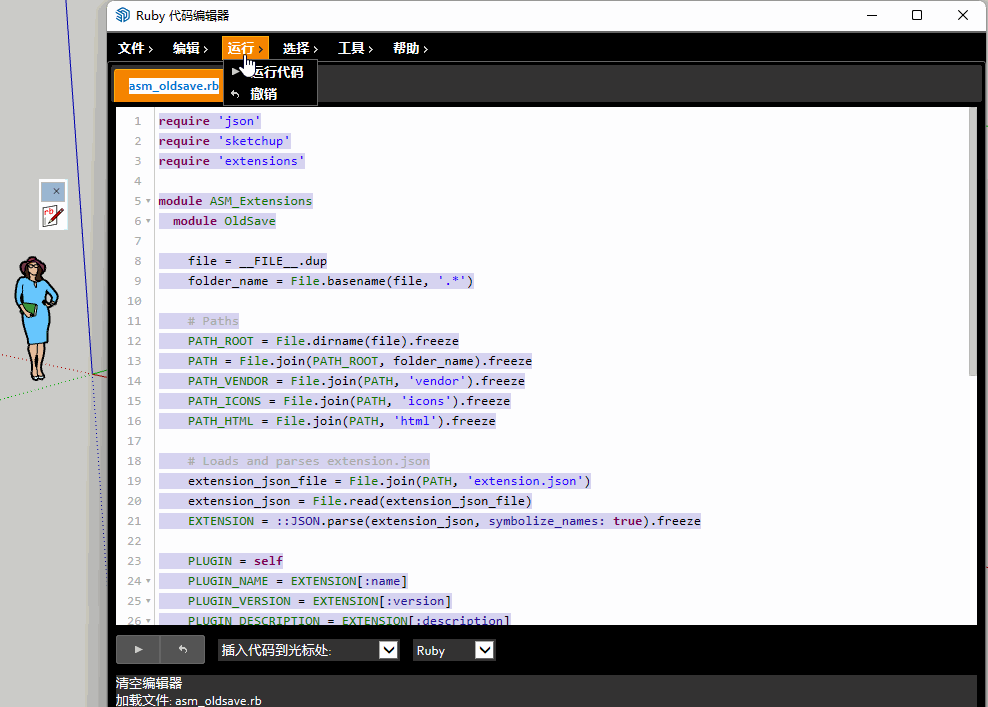Switch to the asm_oldsave.rb tab
Viewport: 988px width, 707px height.
tap(173, 86)
